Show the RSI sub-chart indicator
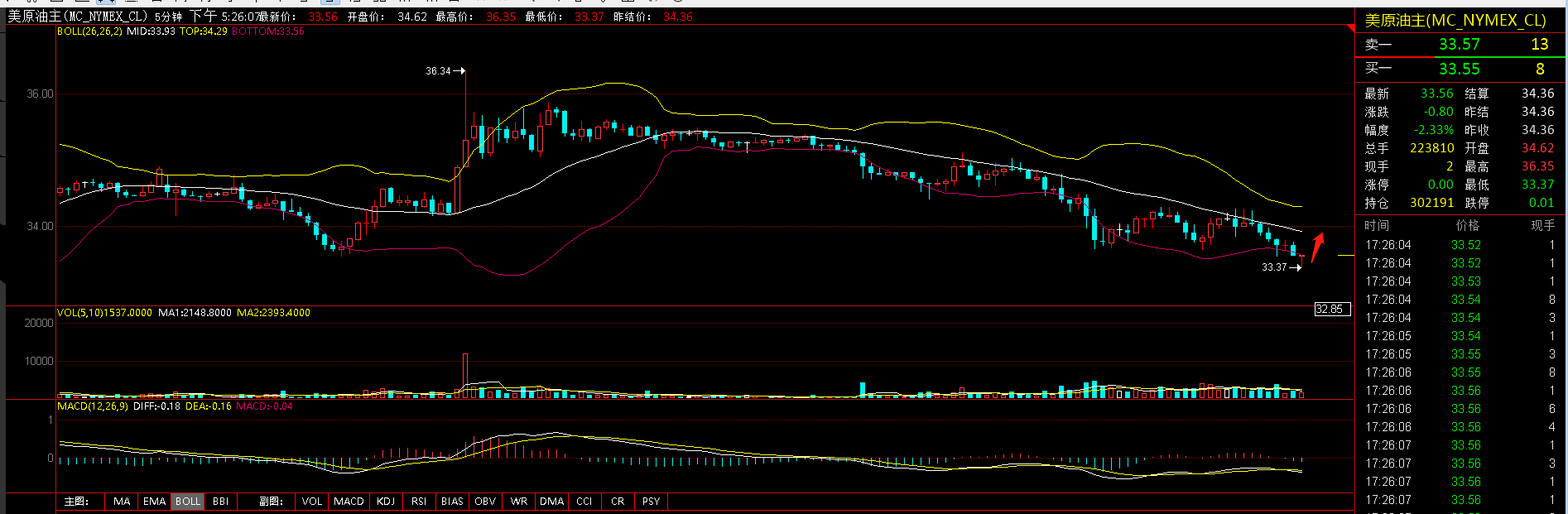 coord(419,502)
